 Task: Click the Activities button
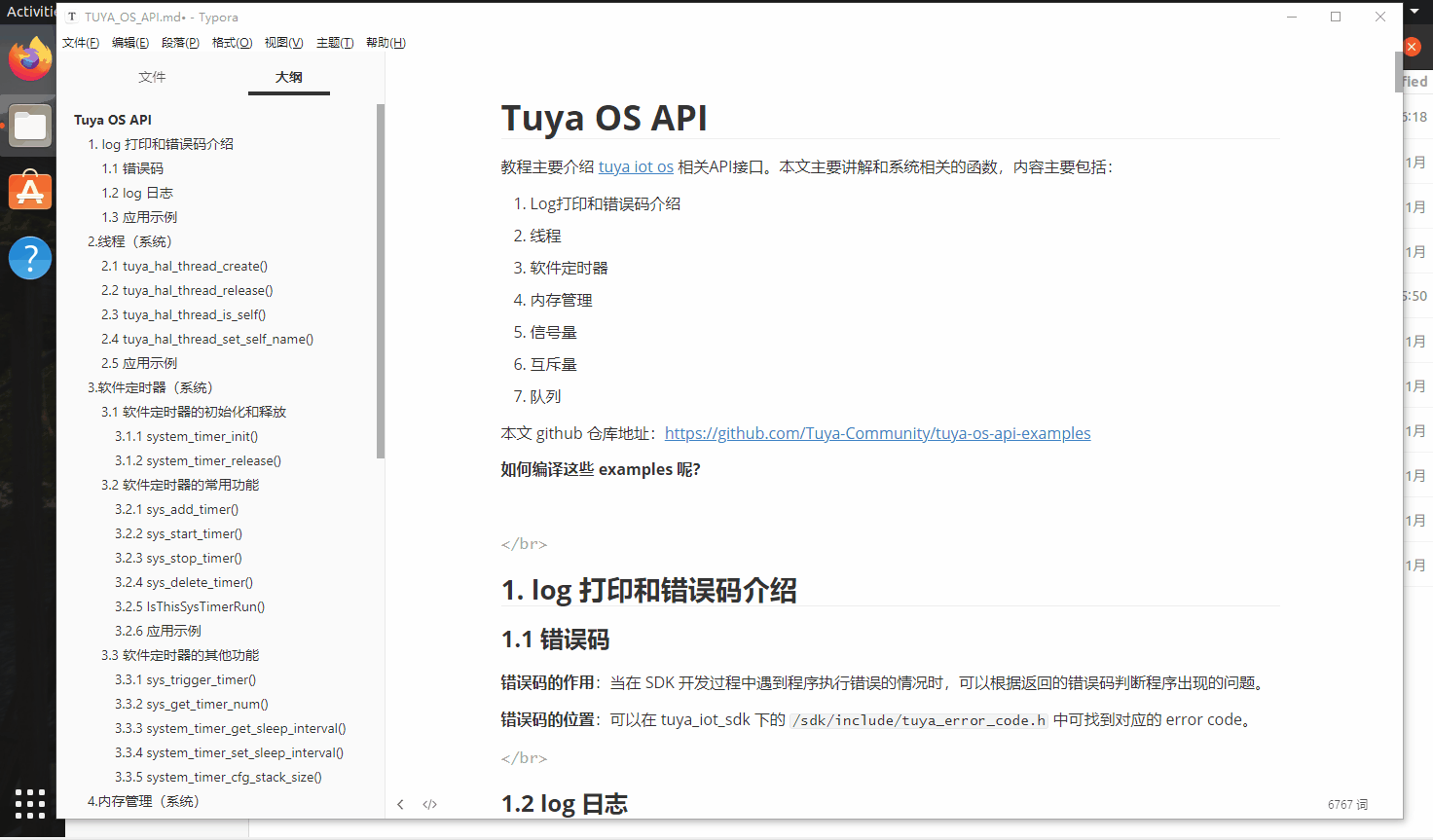29,12
